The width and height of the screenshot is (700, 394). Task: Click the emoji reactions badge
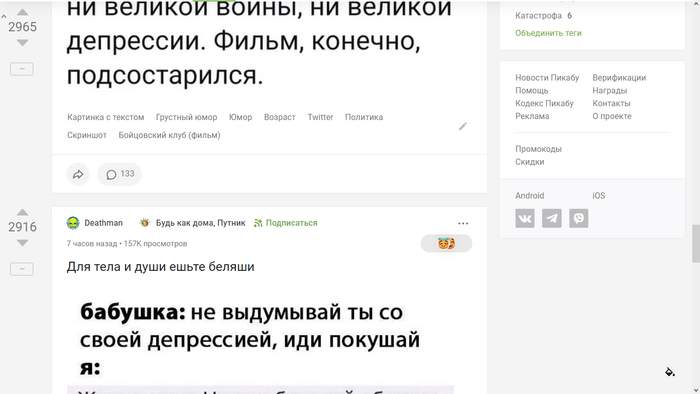coord(446,243)
